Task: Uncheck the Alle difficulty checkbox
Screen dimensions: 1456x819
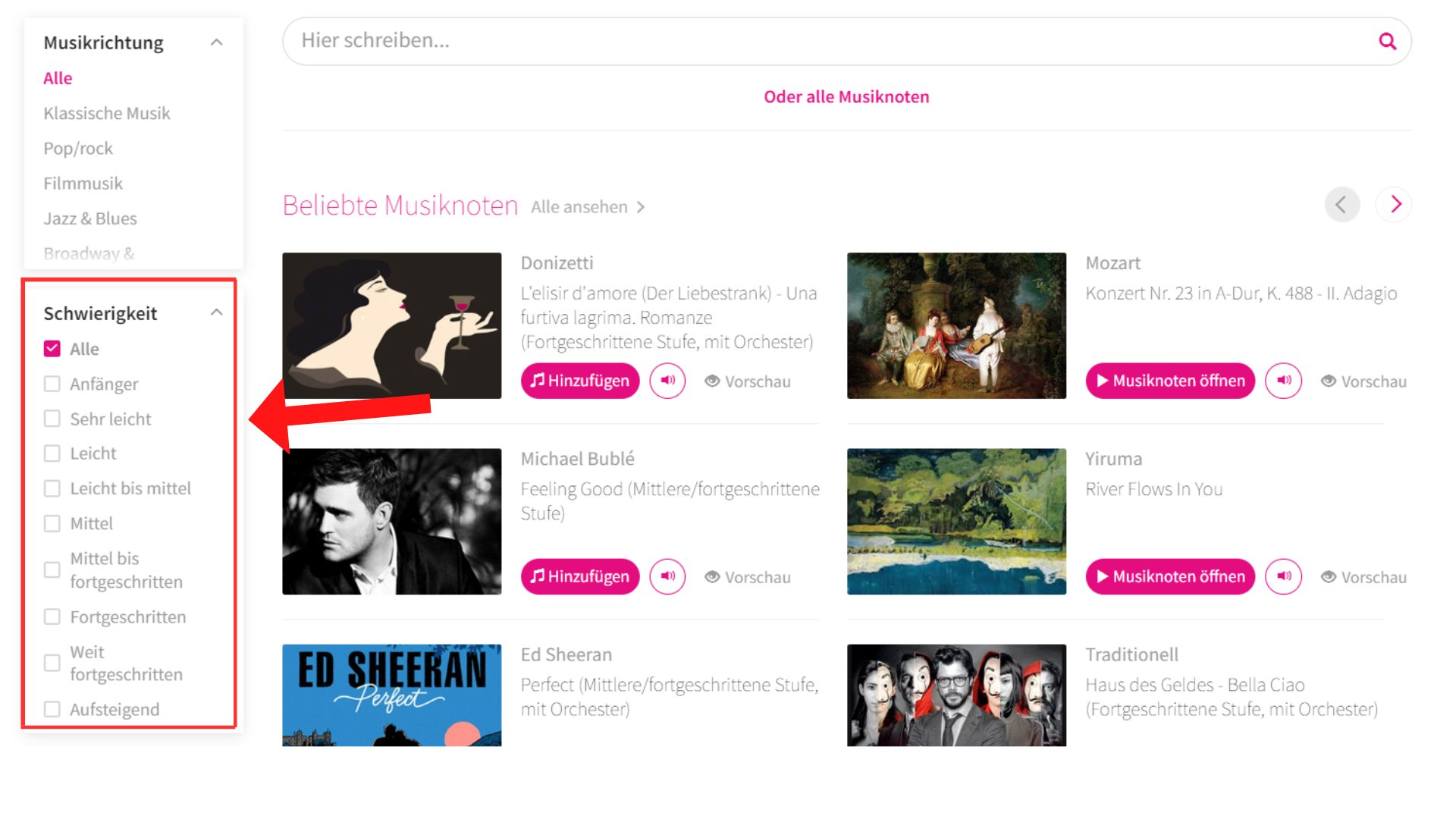Action: click(x=52, y=349)
